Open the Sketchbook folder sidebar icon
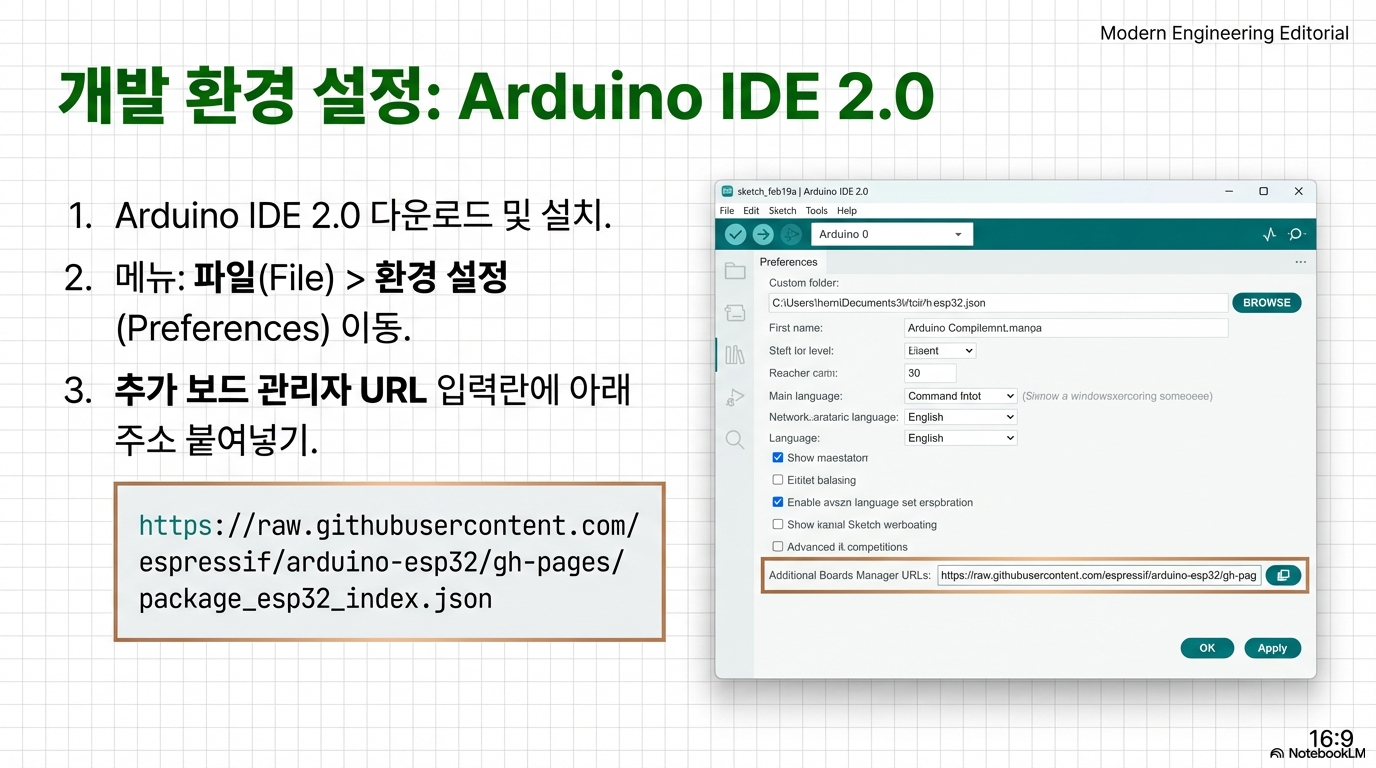Viewport: 1376px width, 768px height. (735, 271)
